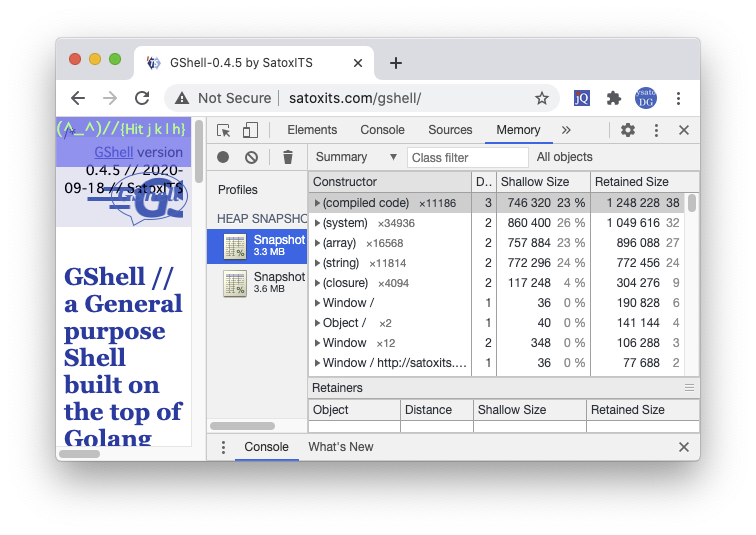Open DevTools settings gear
This screenshot has height=535, width=756.
(x=628, y=130)
